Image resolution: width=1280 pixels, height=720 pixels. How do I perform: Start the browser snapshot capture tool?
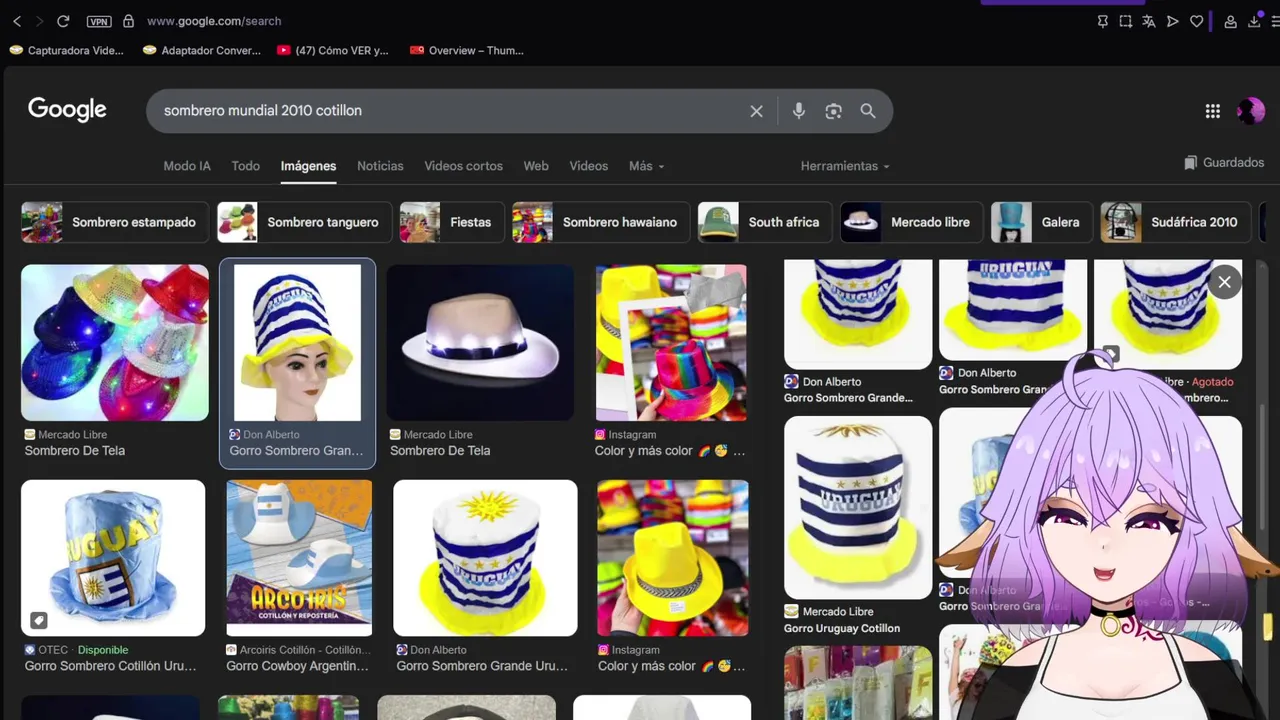click(1126, 21)
